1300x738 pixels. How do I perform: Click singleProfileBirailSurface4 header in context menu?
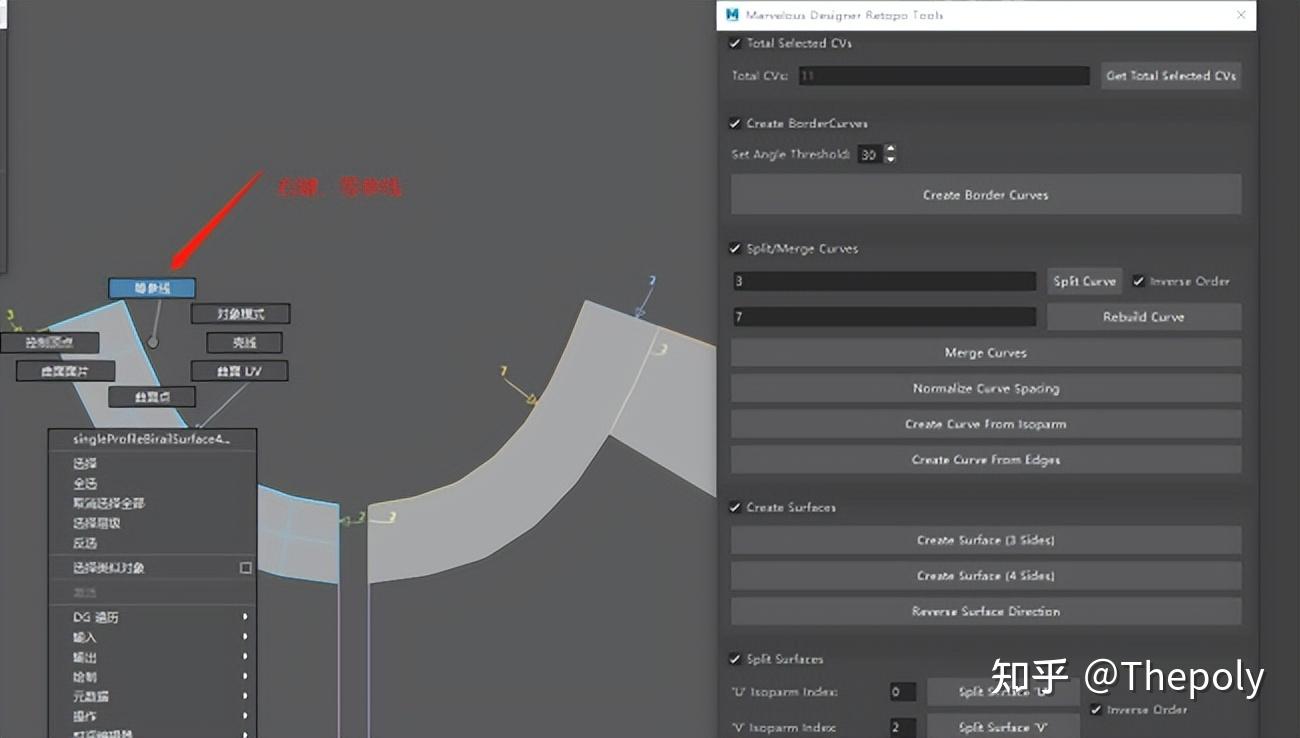click(152, 439)
